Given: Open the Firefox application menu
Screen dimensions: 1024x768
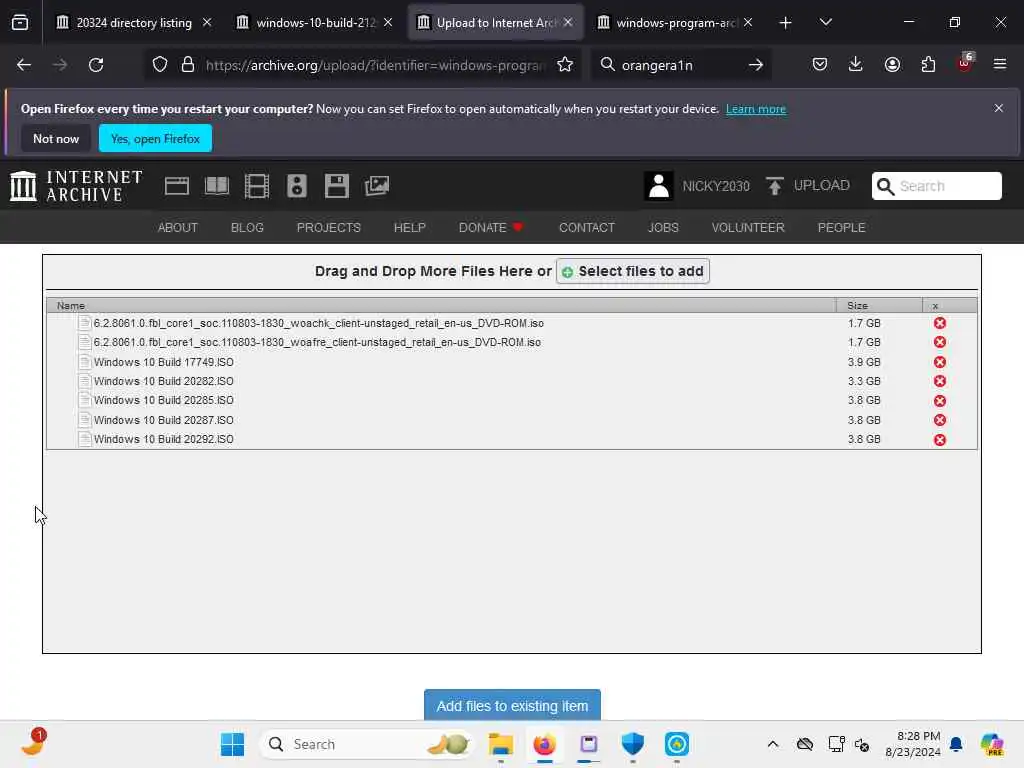Looking at the screenshot, I should pos(1000,64).
